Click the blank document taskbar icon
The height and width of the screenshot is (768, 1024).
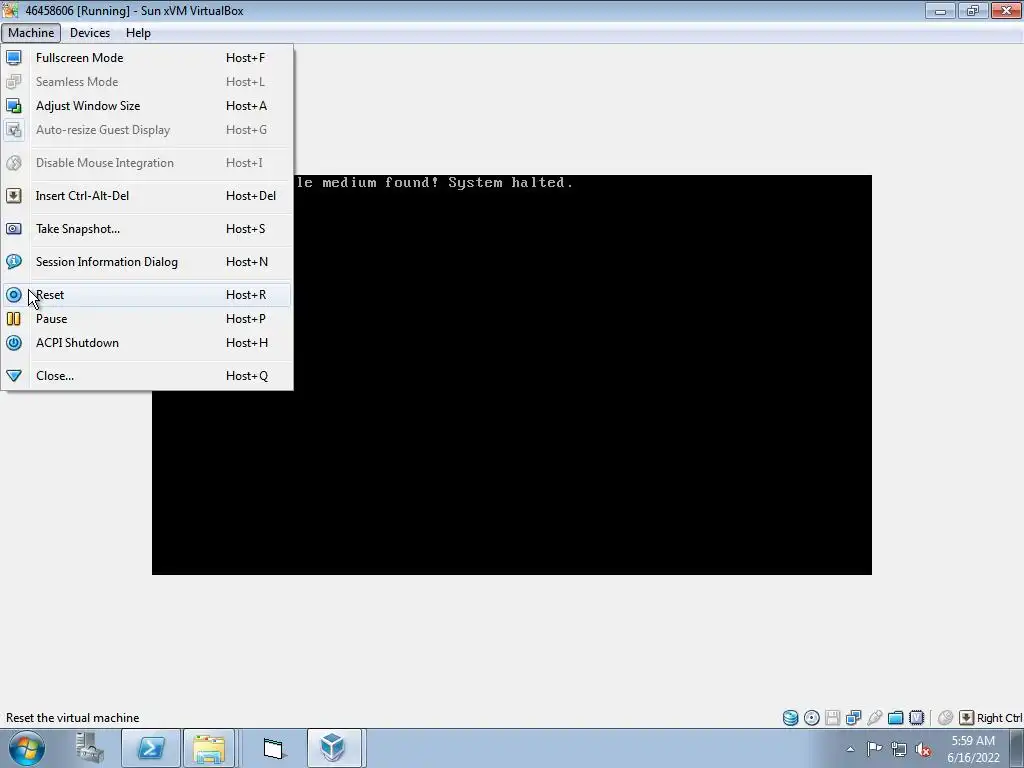click(x=274, y=748)
